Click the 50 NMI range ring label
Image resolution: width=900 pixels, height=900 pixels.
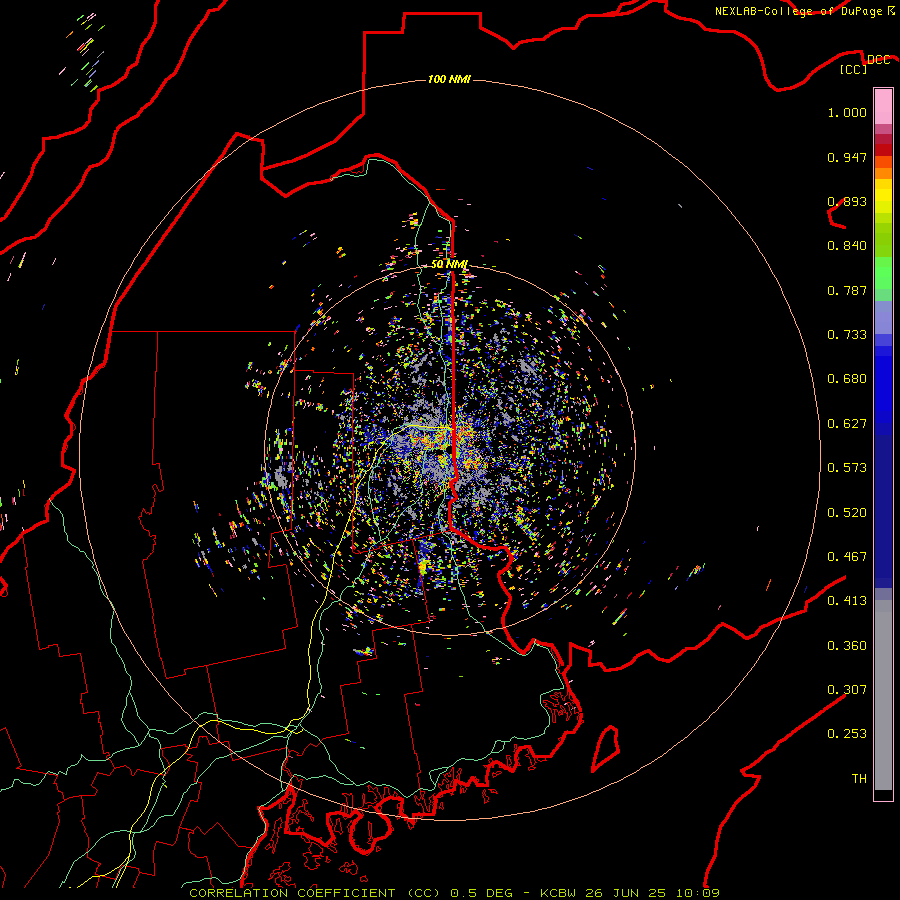(449, 264)
